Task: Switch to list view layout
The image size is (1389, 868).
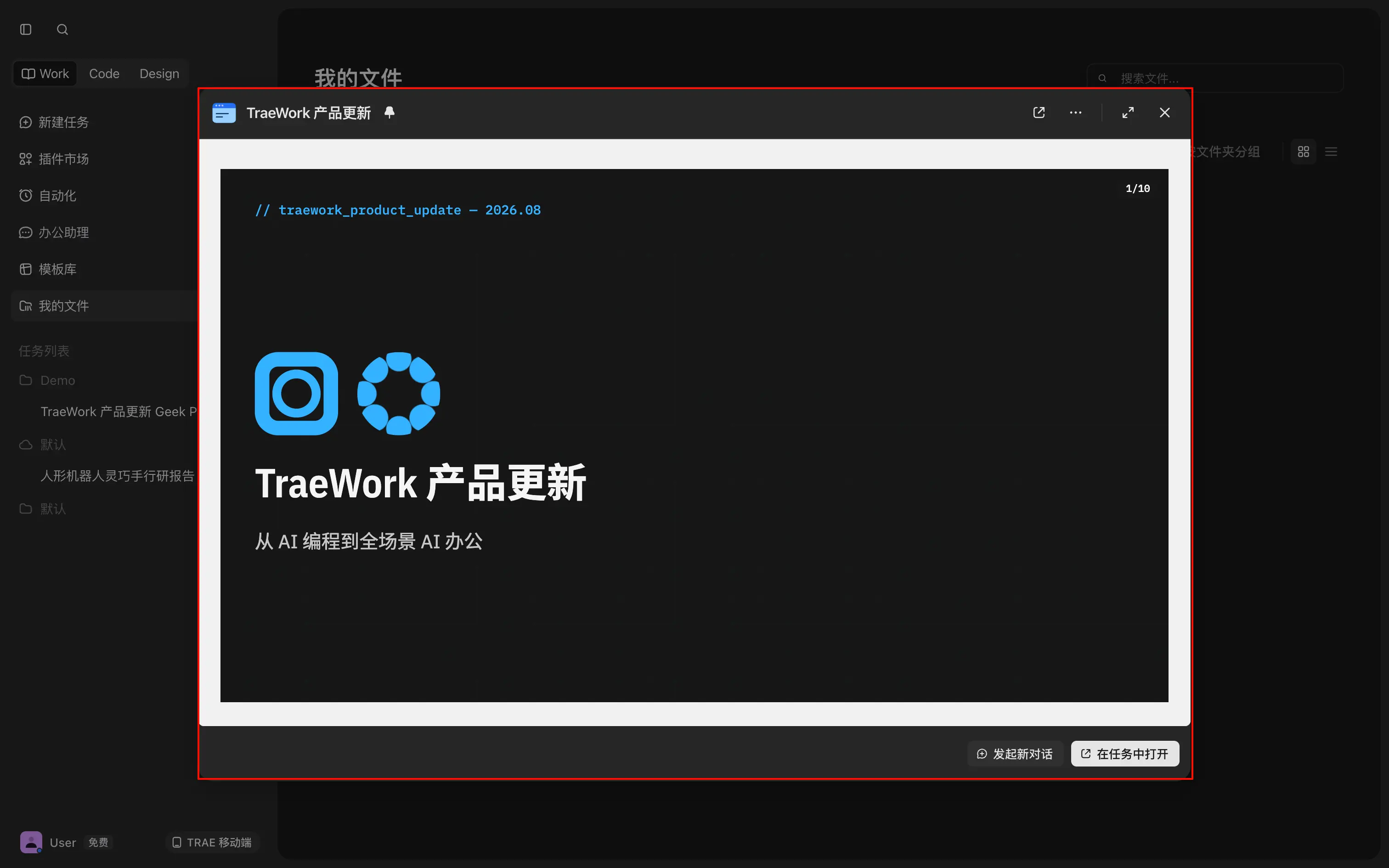Action: click(1331, 152)
